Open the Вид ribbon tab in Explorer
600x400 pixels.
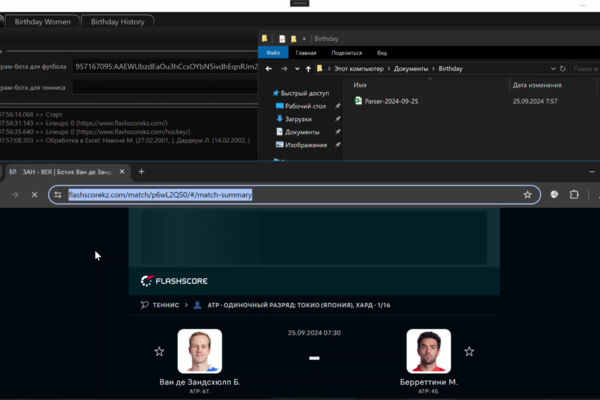382,53
